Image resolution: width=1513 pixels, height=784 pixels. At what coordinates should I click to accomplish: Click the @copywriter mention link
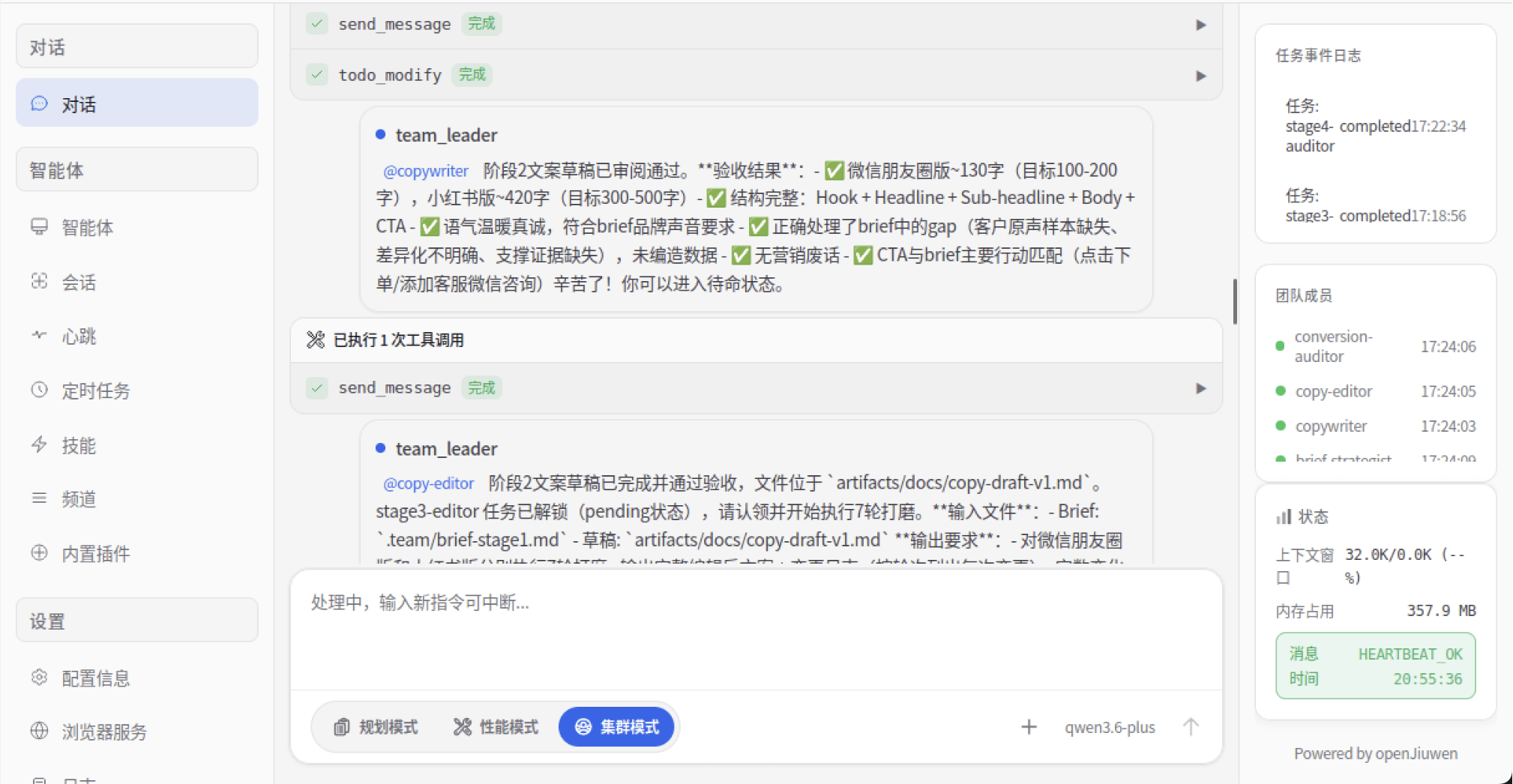(x=425, y=171)
